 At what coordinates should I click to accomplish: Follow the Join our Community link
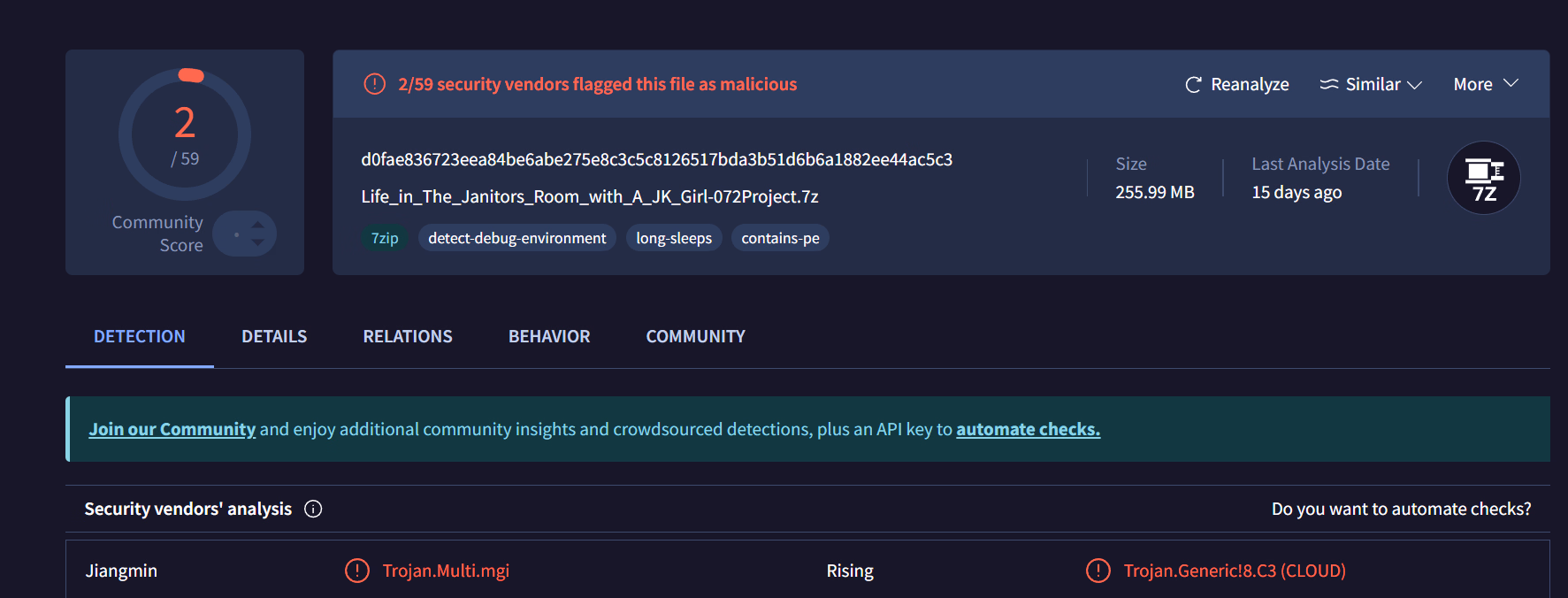pyautogui.click(x=172, y=429)
